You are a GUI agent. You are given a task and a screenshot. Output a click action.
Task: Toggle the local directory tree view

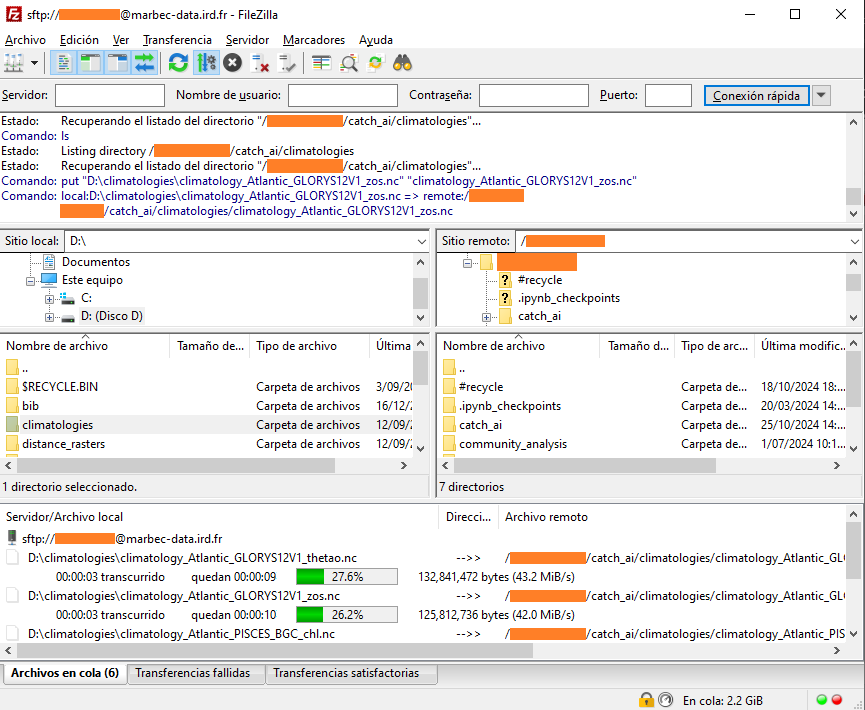pyautogui.click(x=90, y=63)
